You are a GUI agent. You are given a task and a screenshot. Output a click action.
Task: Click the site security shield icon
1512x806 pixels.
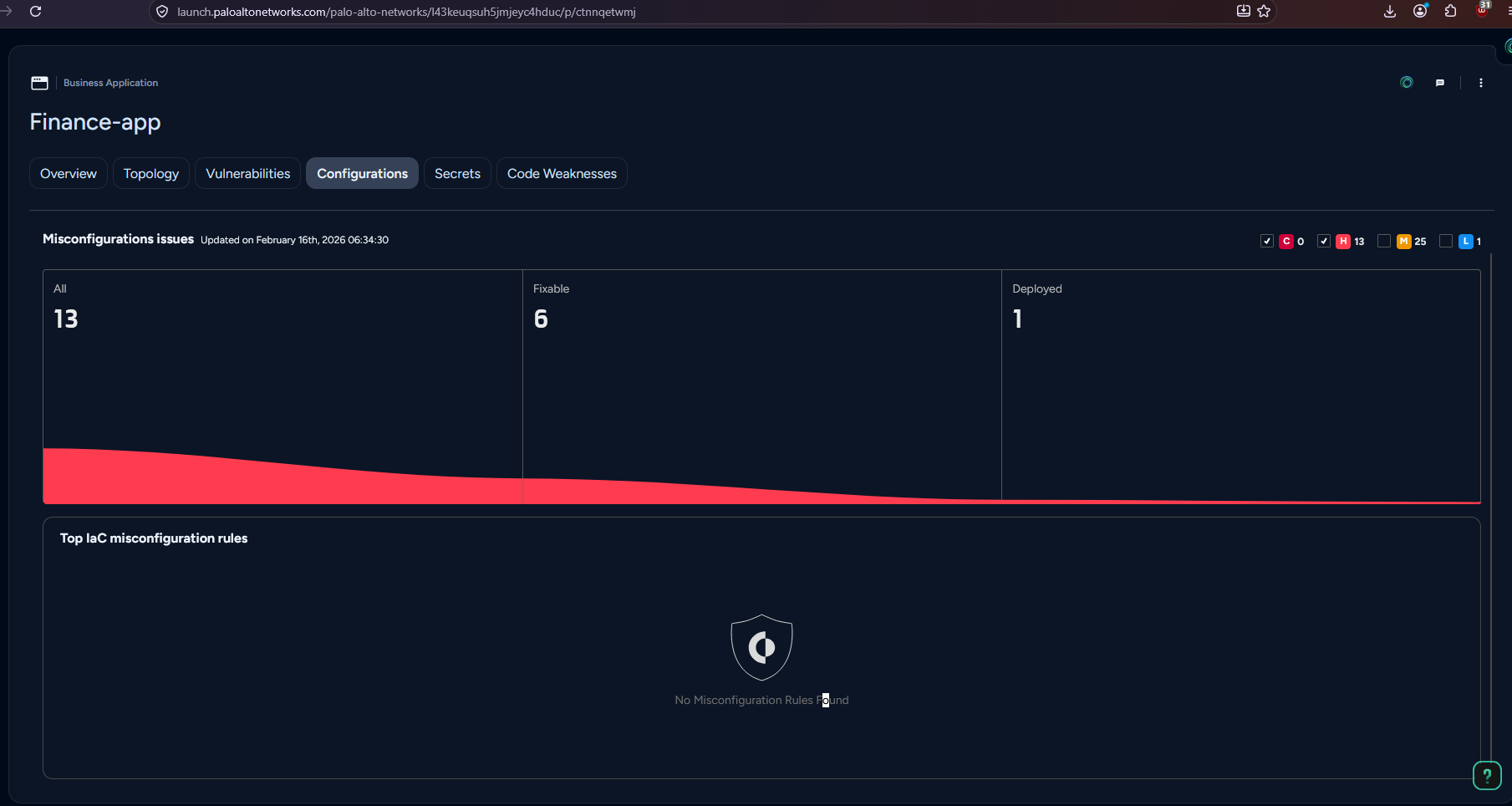162,12
